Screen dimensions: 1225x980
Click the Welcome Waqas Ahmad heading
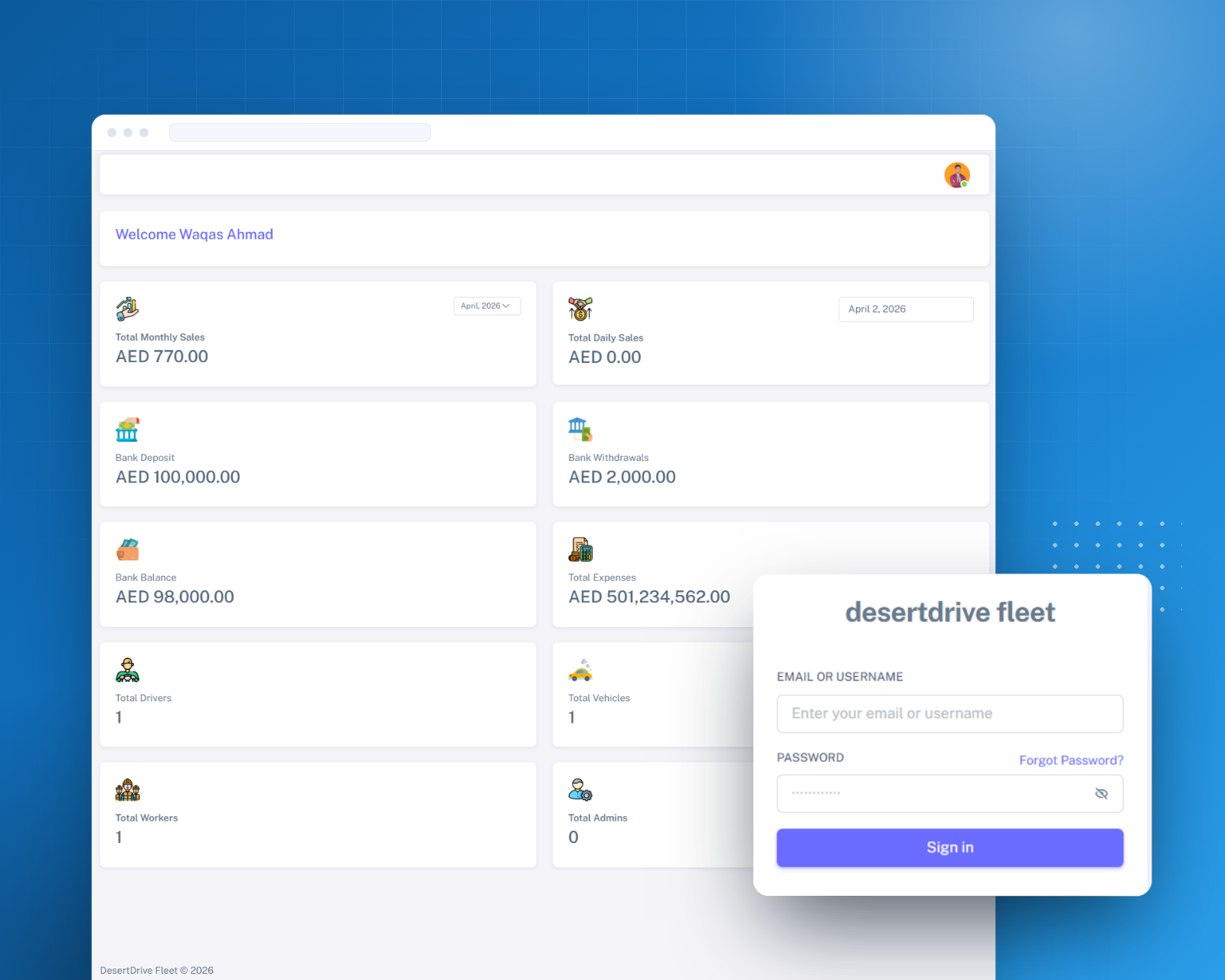pos(194,234)
